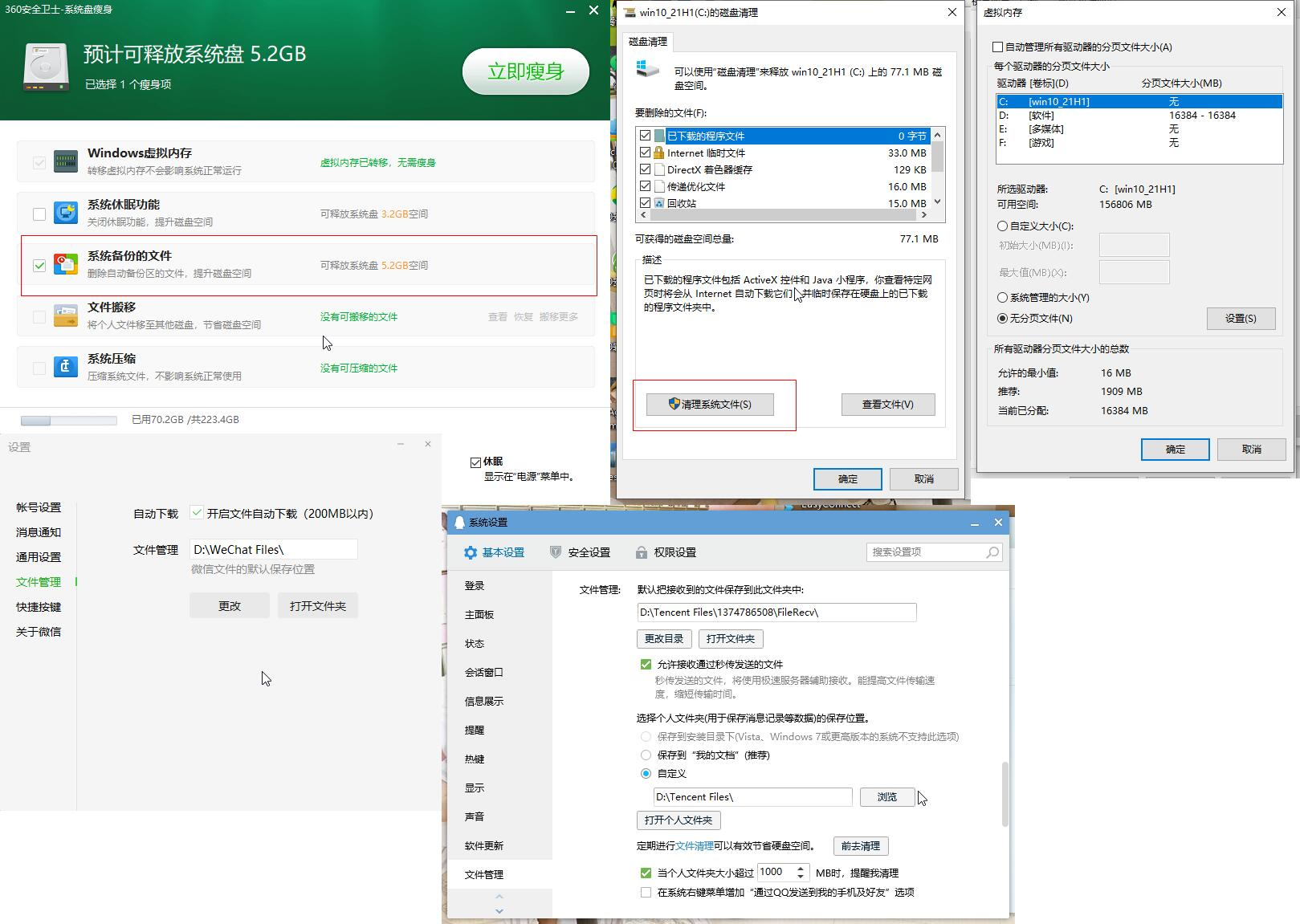
Task: Click the gear icon beside 基本设置
Action: click(x=471, y=552)
